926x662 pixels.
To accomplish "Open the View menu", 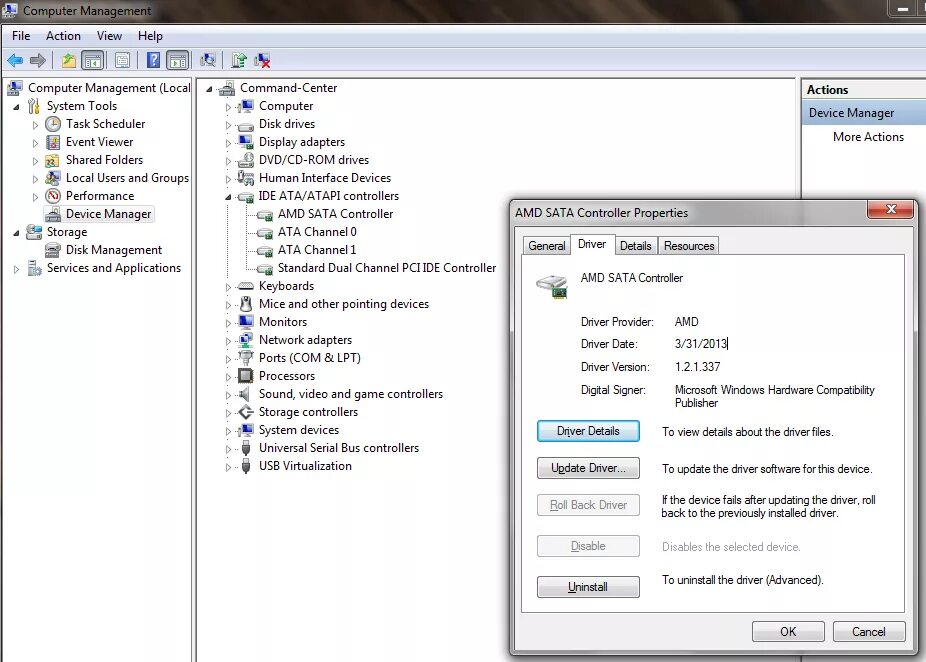I will tap(109, 36).
